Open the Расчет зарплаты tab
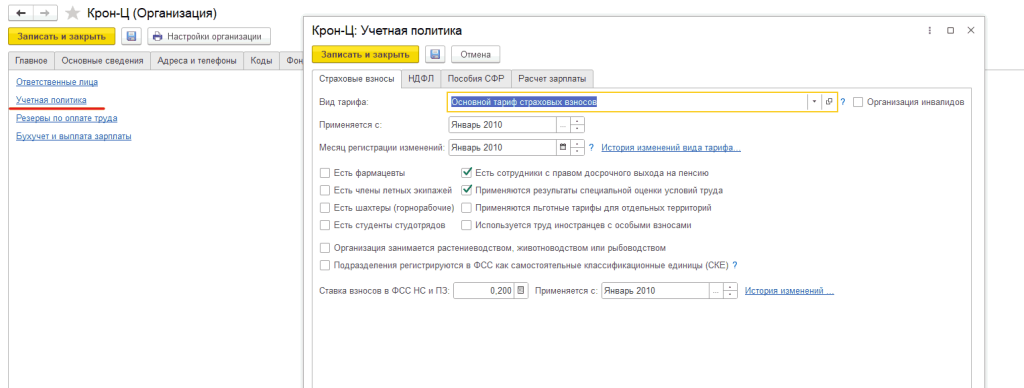This screenshot has height=388, width=1024. pyautogui.click(x=552, y=79)
